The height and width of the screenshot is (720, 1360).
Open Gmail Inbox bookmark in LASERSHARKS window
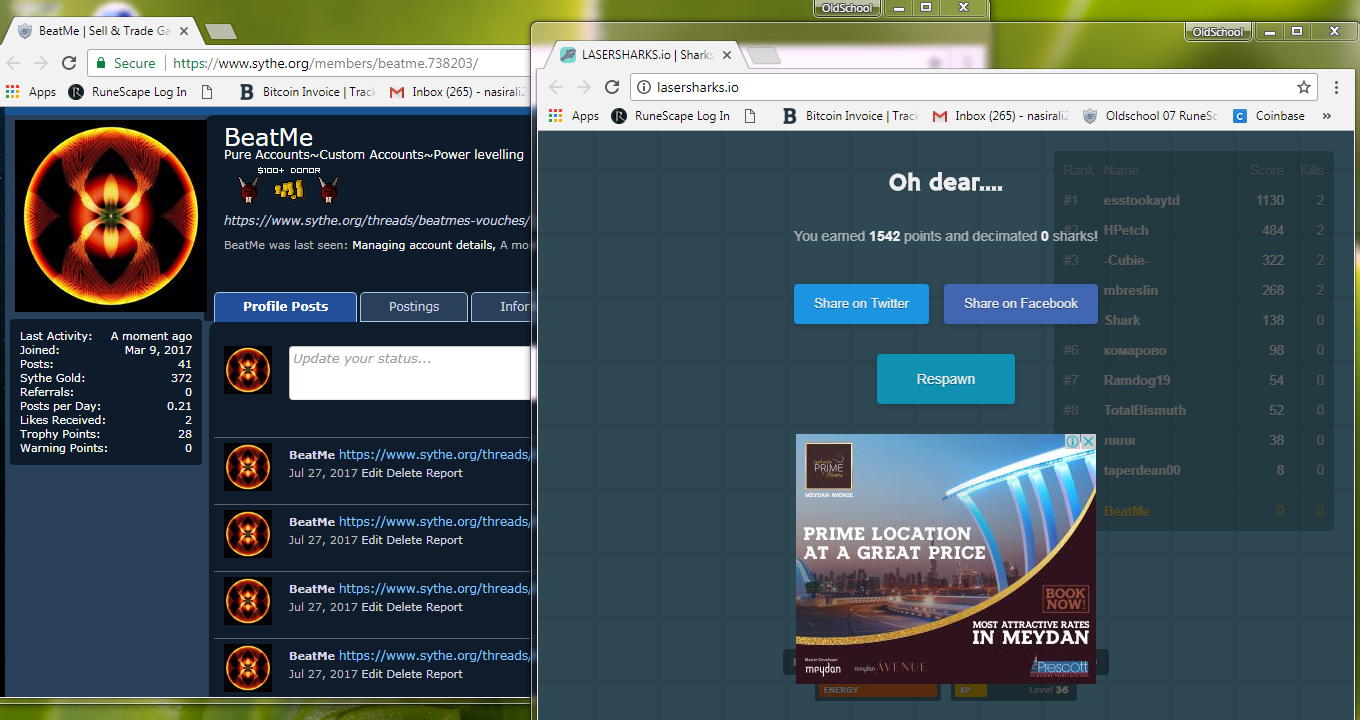click(x=1000, y=116)
